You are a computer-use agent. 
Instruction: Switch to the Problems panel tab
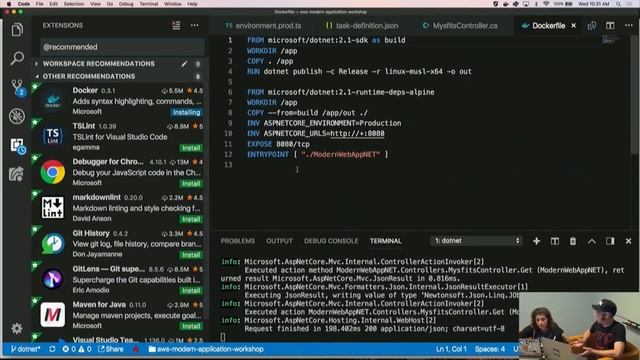point(238,241)
